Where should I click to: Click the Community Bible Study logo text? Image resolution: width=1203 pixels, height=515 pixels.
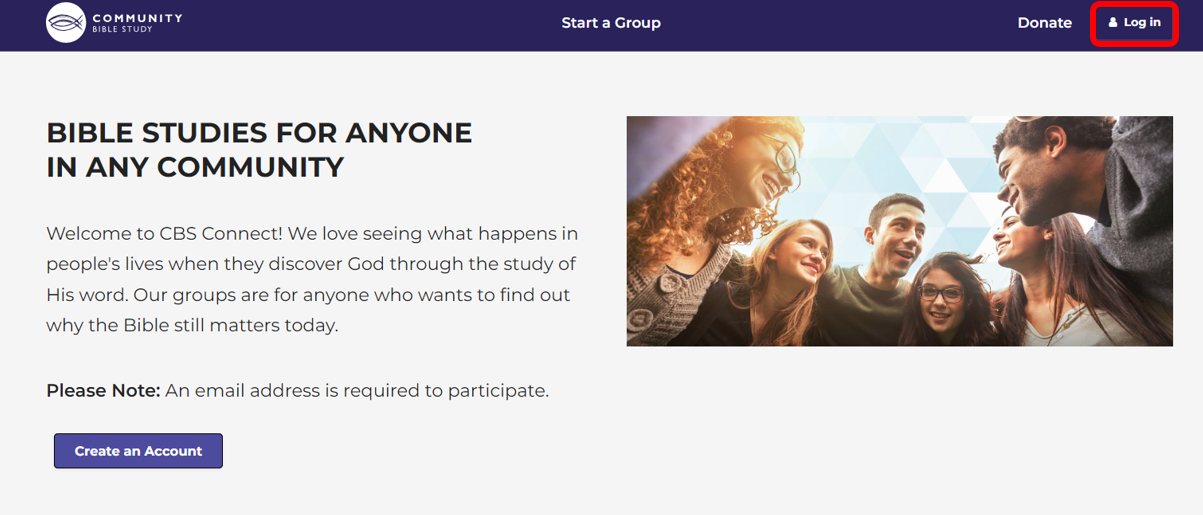tap(137, 22)
